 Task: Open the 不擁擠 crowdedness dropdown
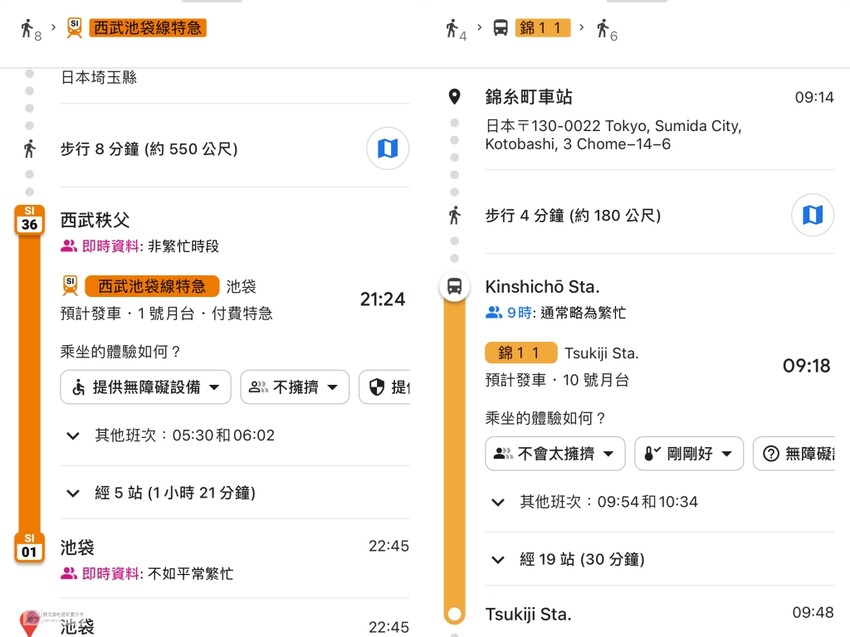point(294,387)
